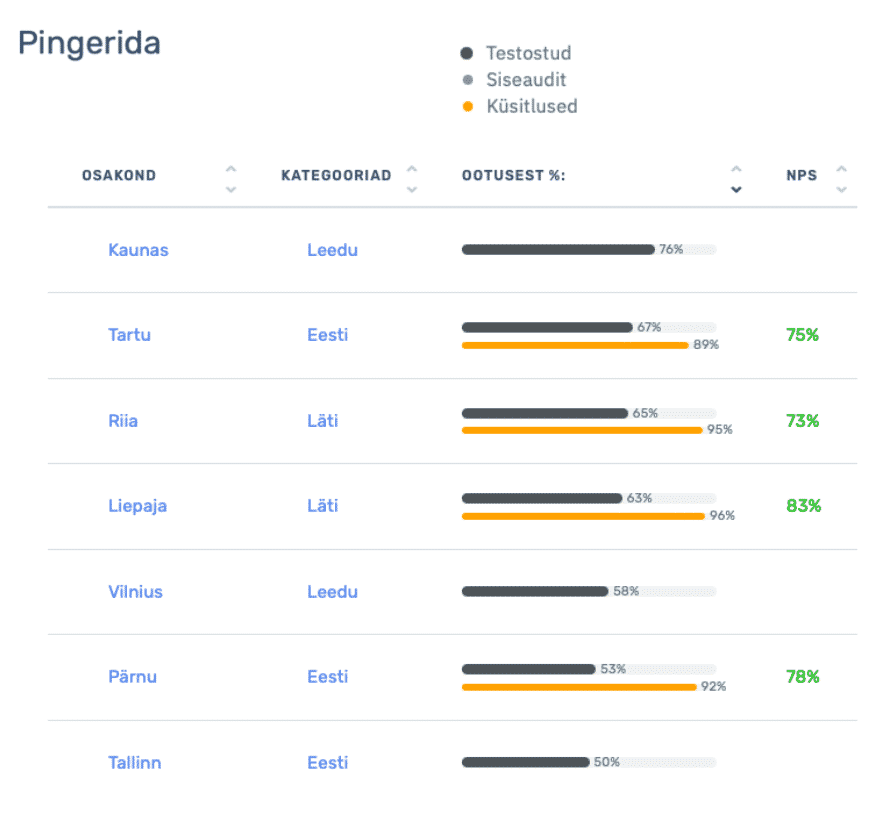Click the KATEGOORIAD column header

point(336,176)
